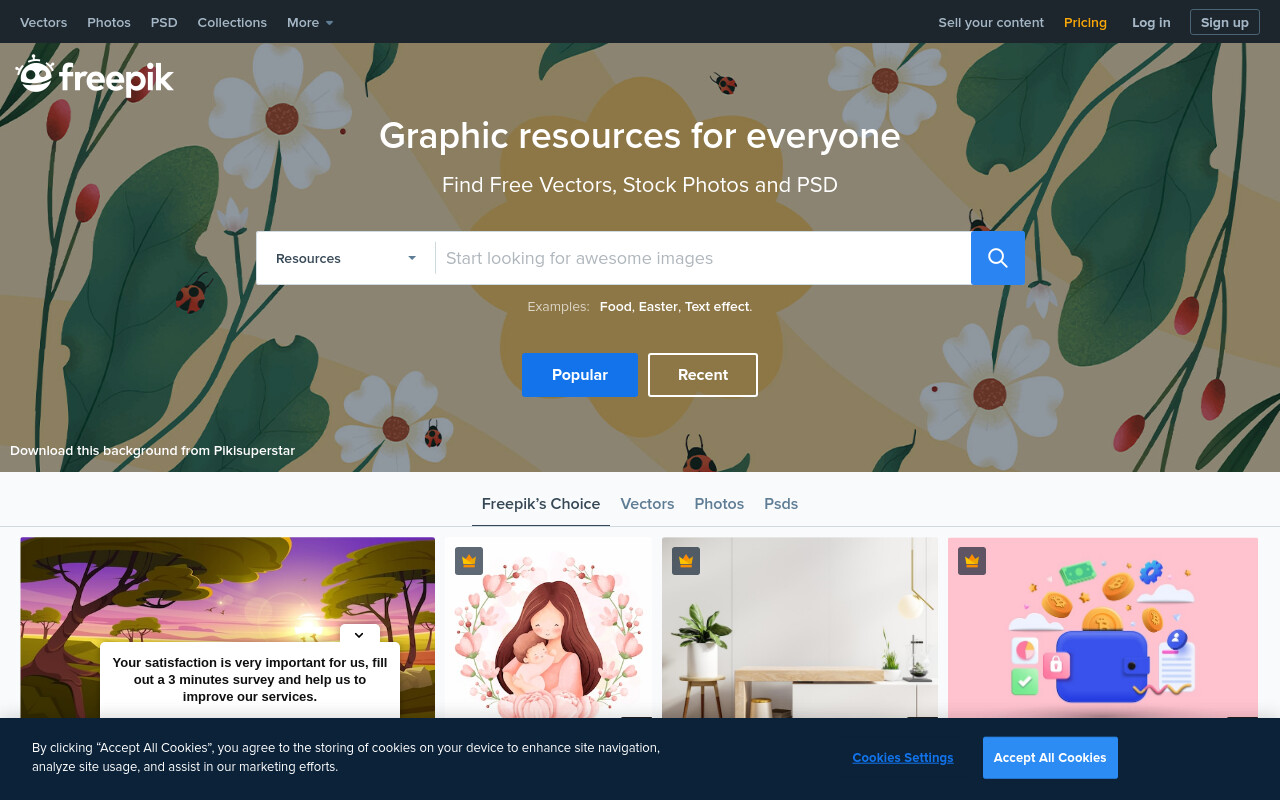Open the Pricing page
Viewport: 1280px width, 800px height.
[1085, 22]
